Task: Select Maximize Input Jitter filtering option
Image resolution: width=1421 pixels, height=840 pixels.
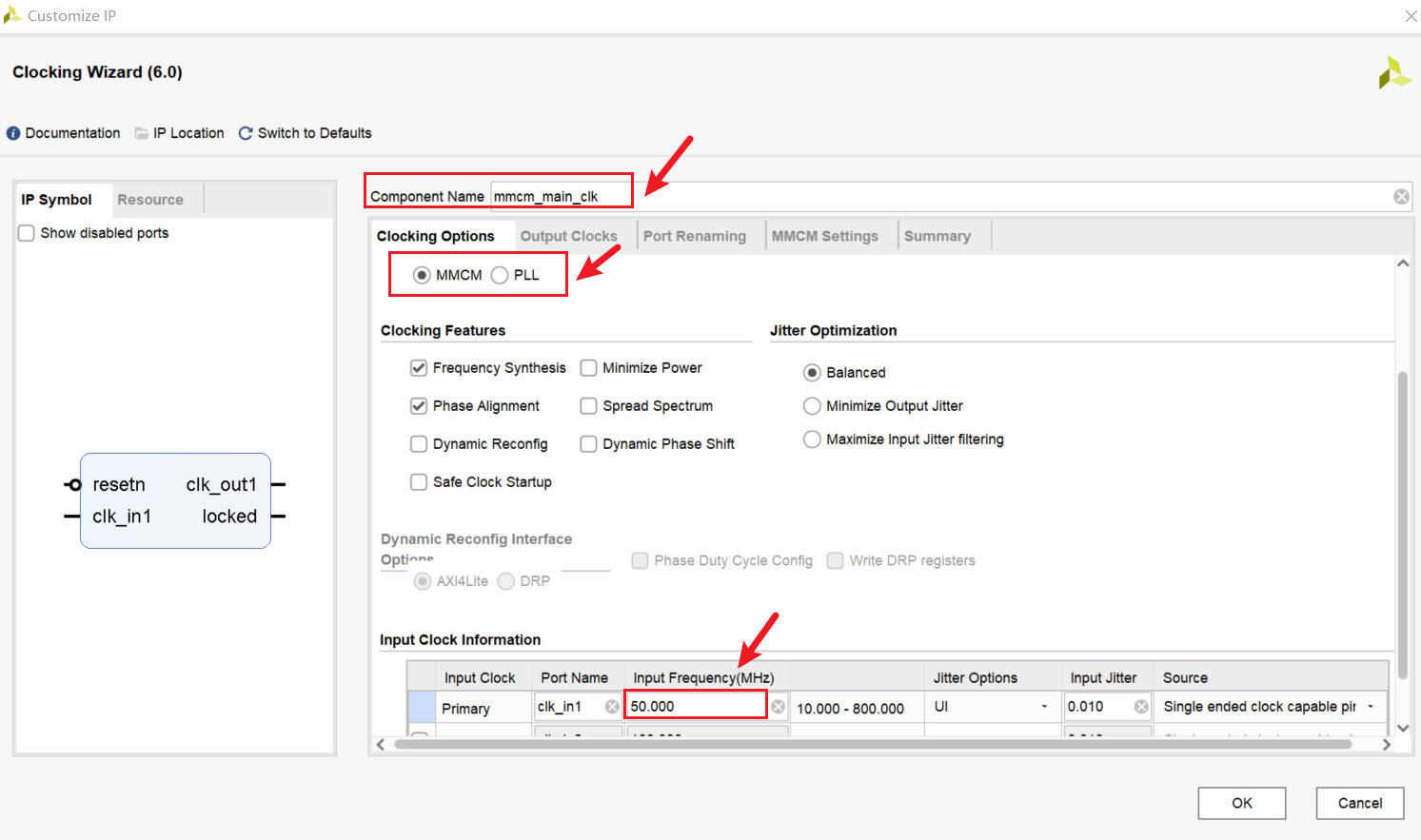Action: pyautogui.click(x=812, y=440)
